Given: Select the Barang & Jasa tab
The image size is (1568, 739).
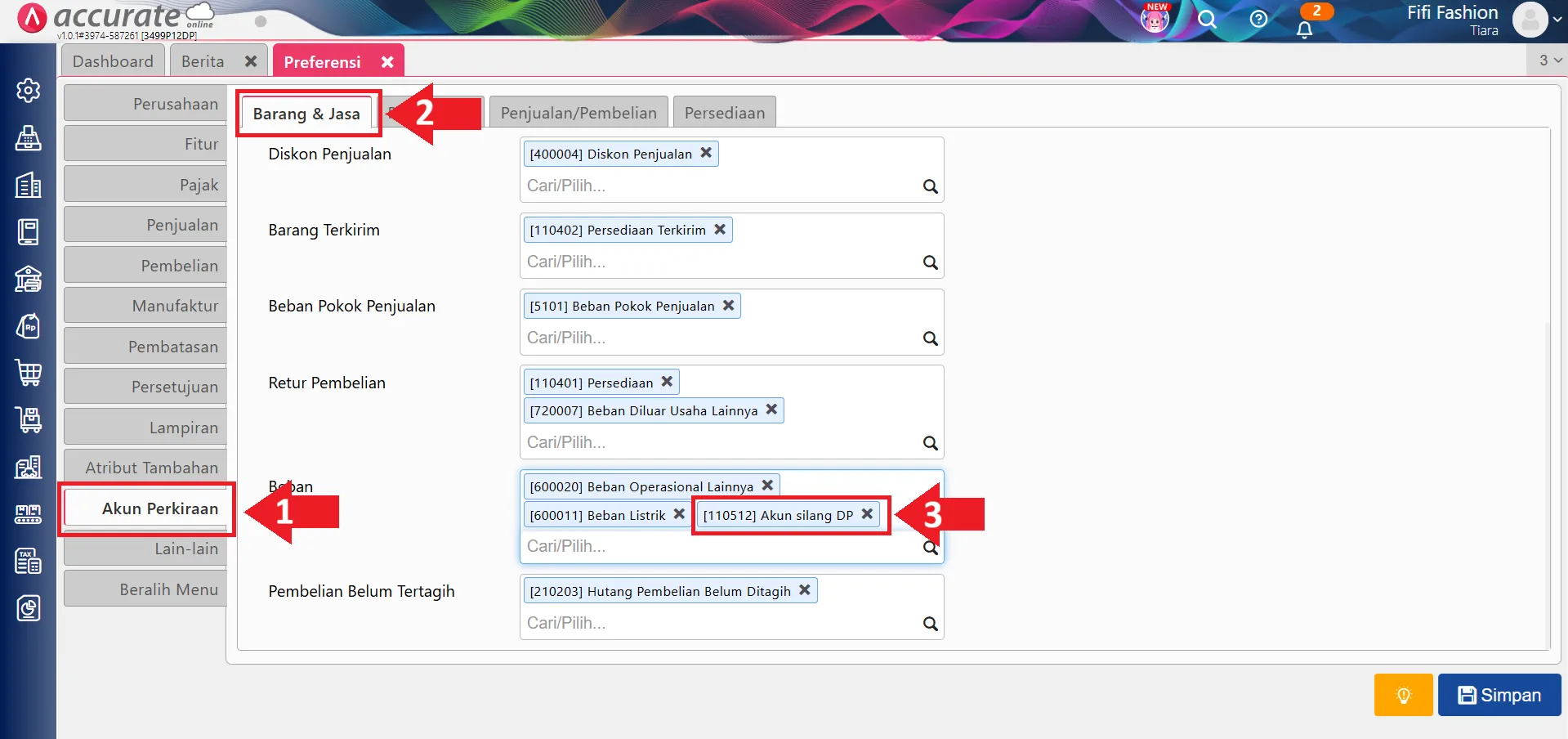Looking at the screenshot, I should [306, 114].
